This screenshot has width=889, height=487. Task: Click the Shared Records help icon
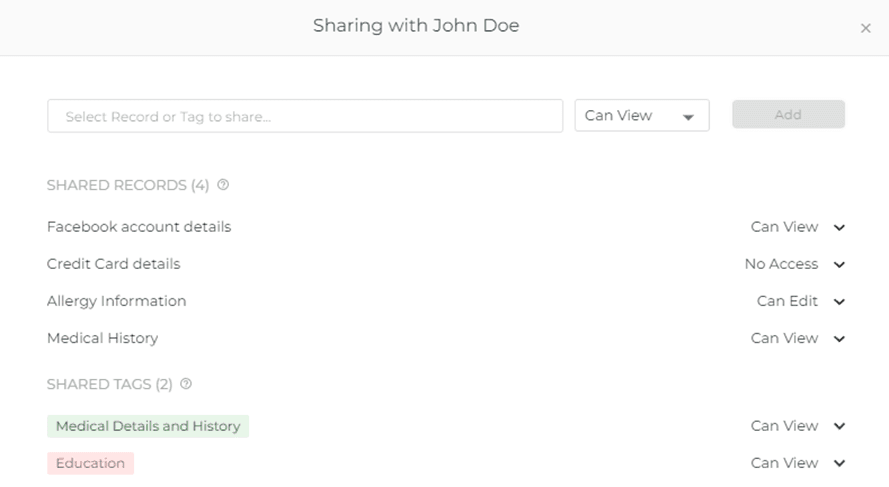pyautogui.click(x=223, y=185)
